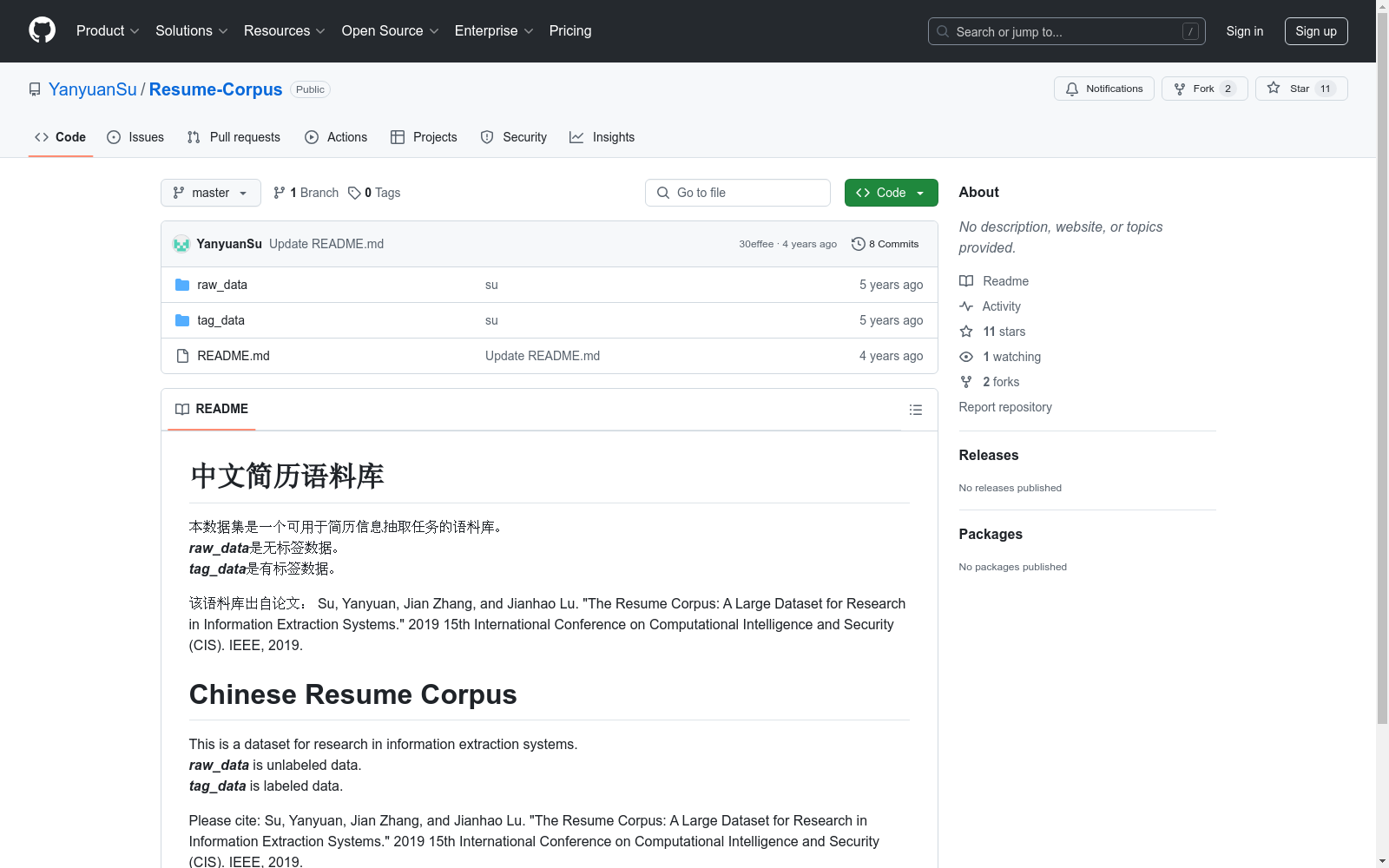
Task: Select the README tab header
Action: 212,409
